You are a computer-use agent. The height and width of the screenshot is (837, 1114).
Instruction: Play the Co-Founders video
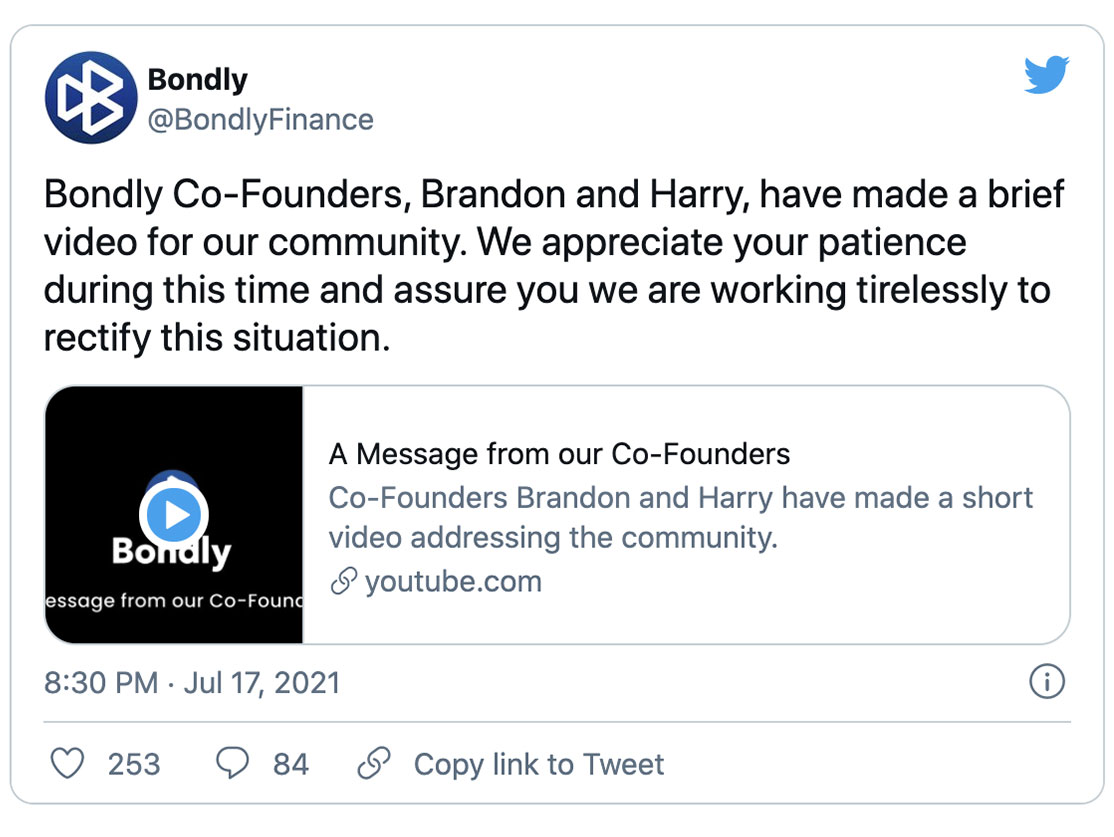[x=175, y=516]
